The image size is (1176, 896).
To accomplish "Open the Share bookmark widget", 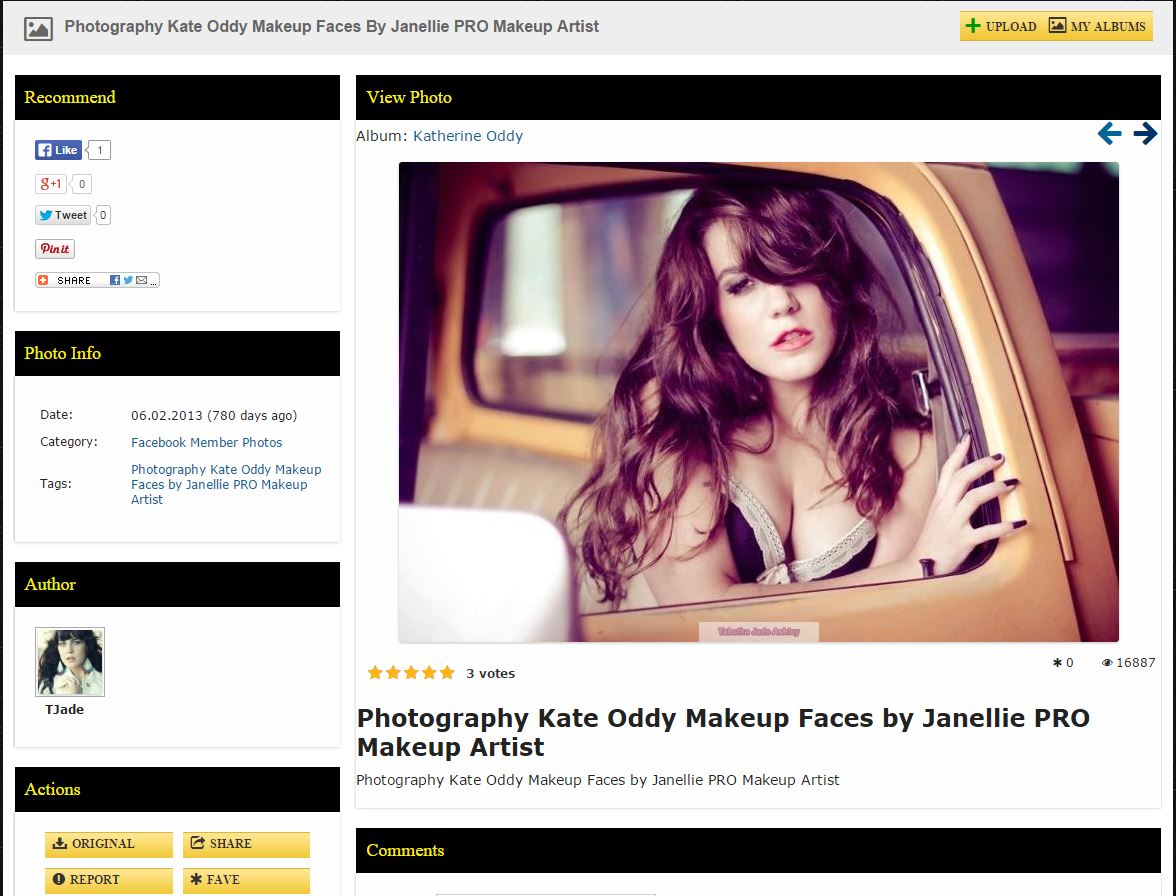I will (97, 280).
